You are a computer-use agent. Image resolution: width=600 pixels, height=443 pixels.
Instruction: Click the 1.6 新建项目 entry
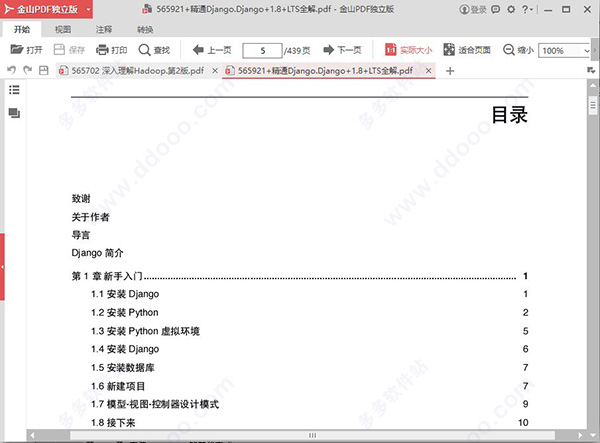pyautogui.click(x=118, y=386)
